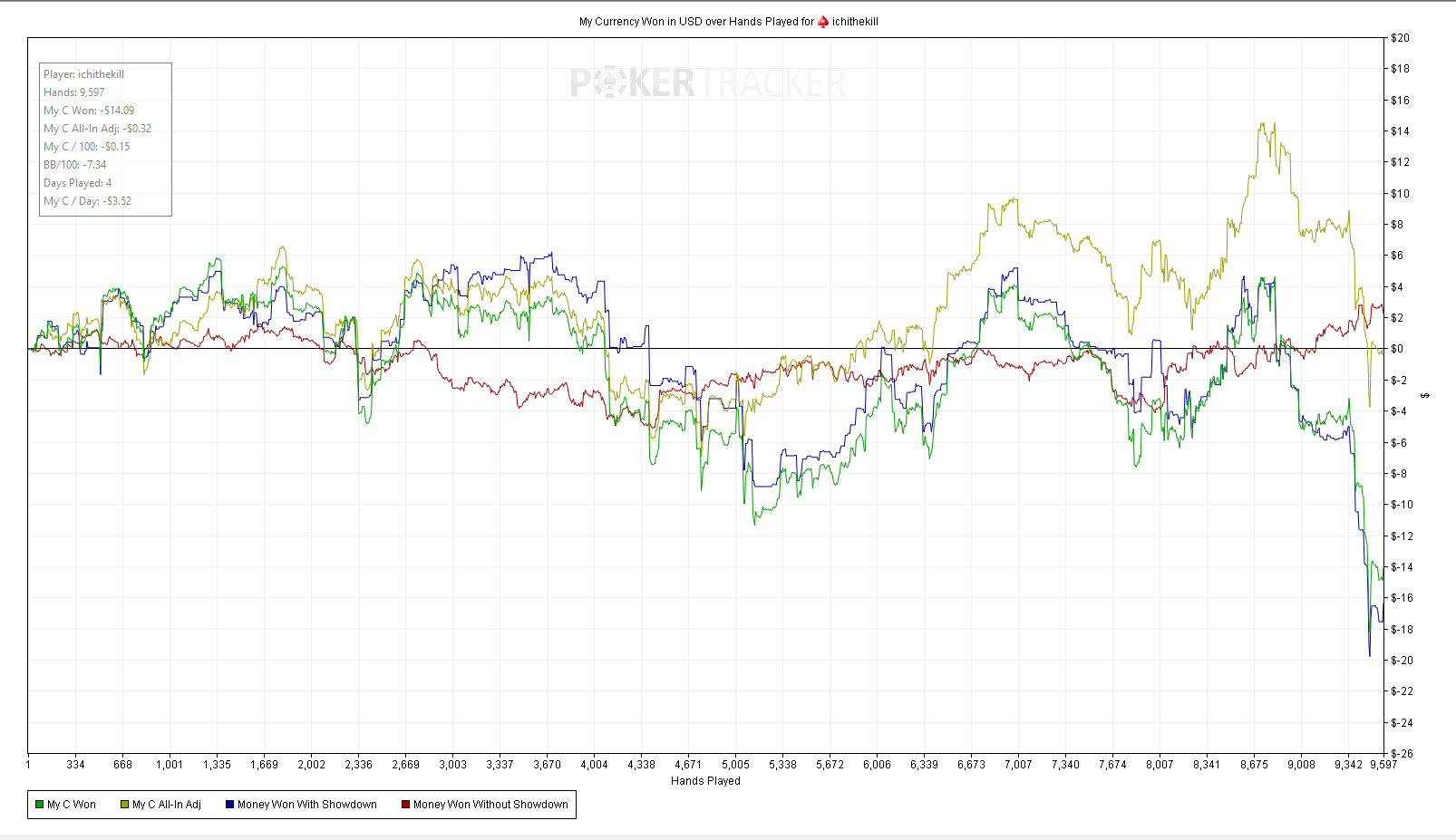Click the '$12' y-axis tick label
1456x840 pixels.
[1400, 162]
